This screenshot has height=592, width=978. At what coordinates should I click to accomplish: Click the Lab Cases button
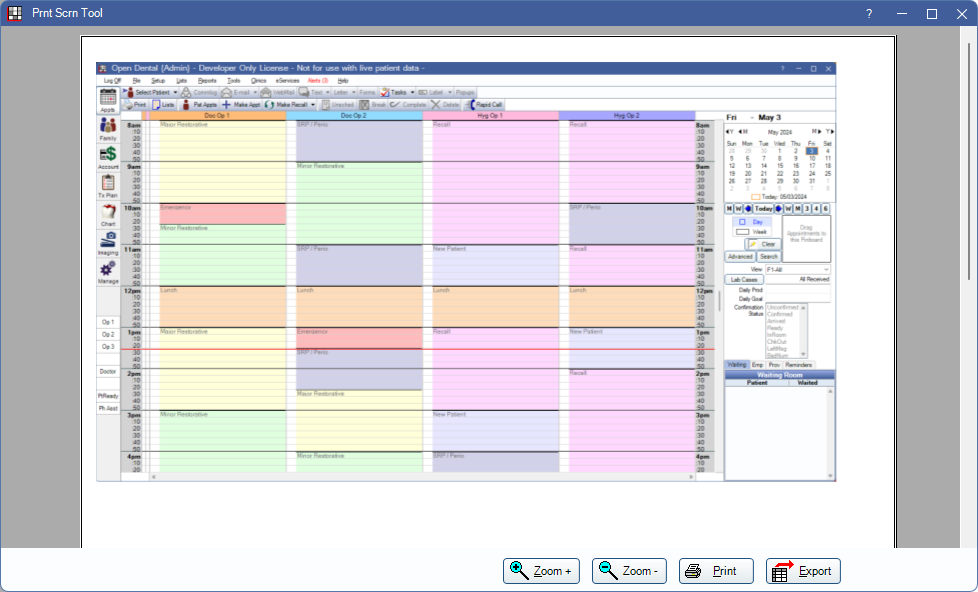click(745, 280)
